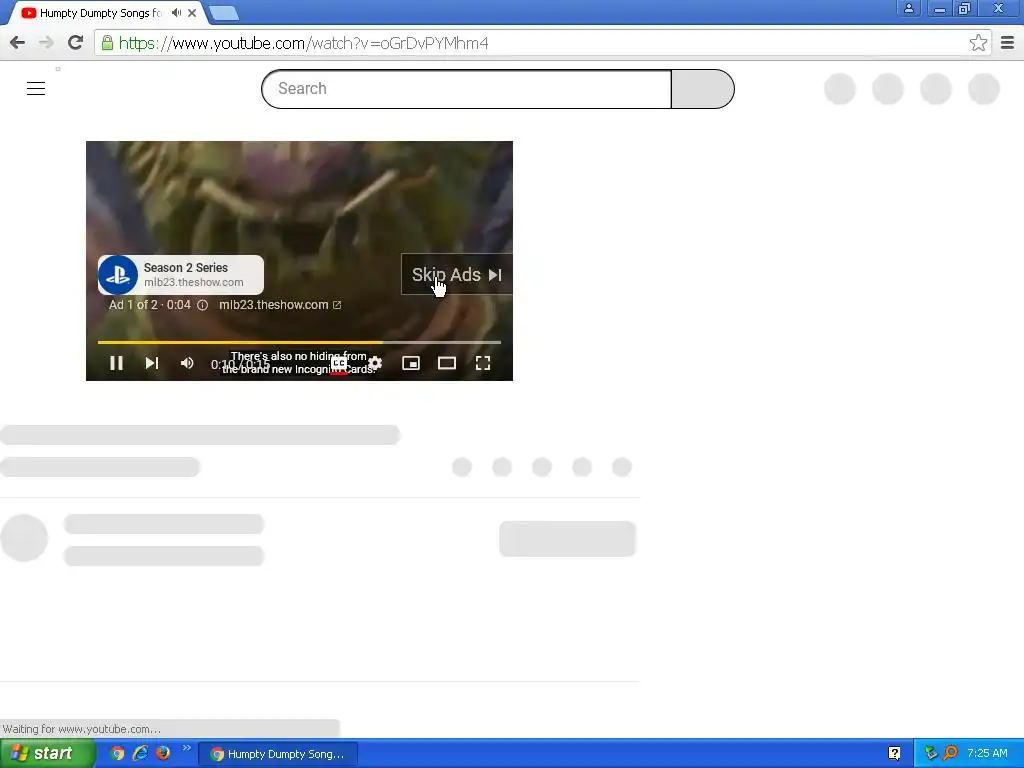The width and height of the screenshot is (1024, 768).
Task: Open the Chrome profile user button
Action: click(x=908, y=8)
